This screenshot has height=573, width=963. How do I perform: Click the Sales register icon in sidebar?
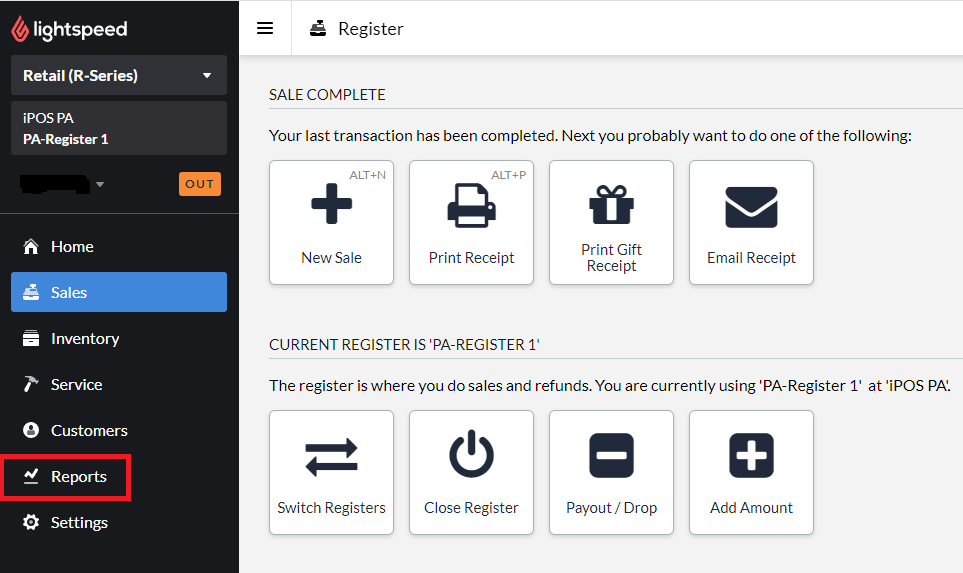[x=31, y=292]
